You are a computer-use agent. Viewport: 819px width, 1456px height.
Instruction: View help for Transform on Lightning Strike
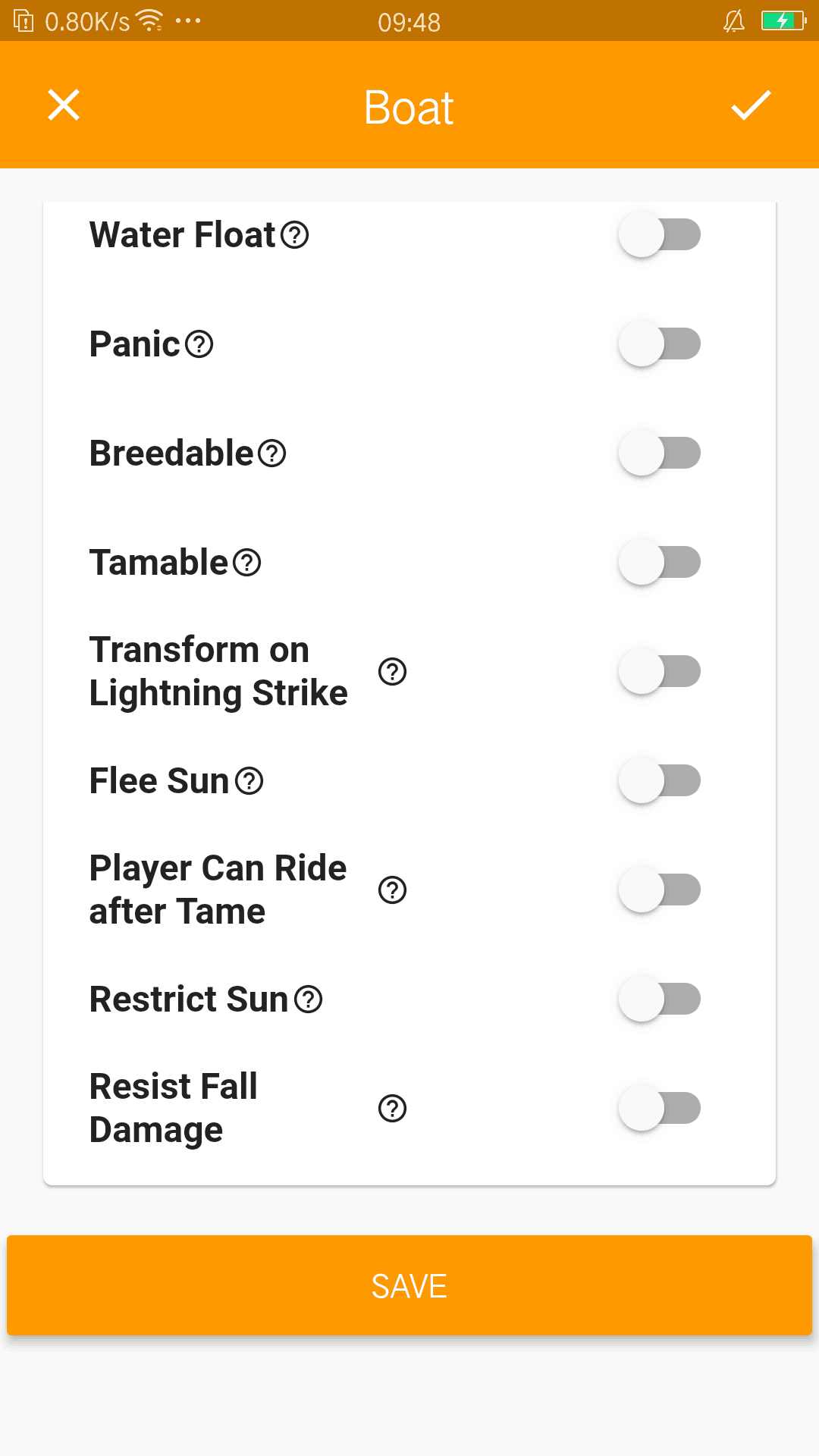point(392,671)
